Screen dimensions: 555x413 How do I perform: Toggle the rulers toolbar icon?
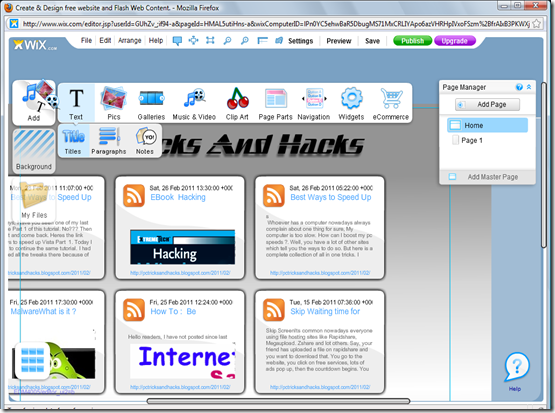click(x=262, y=41)
